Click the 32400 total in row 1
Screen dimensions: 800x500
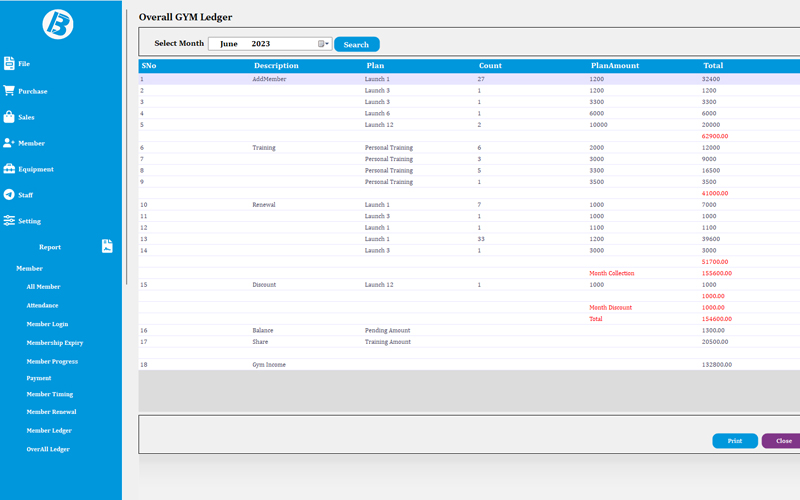coord(711,79)
